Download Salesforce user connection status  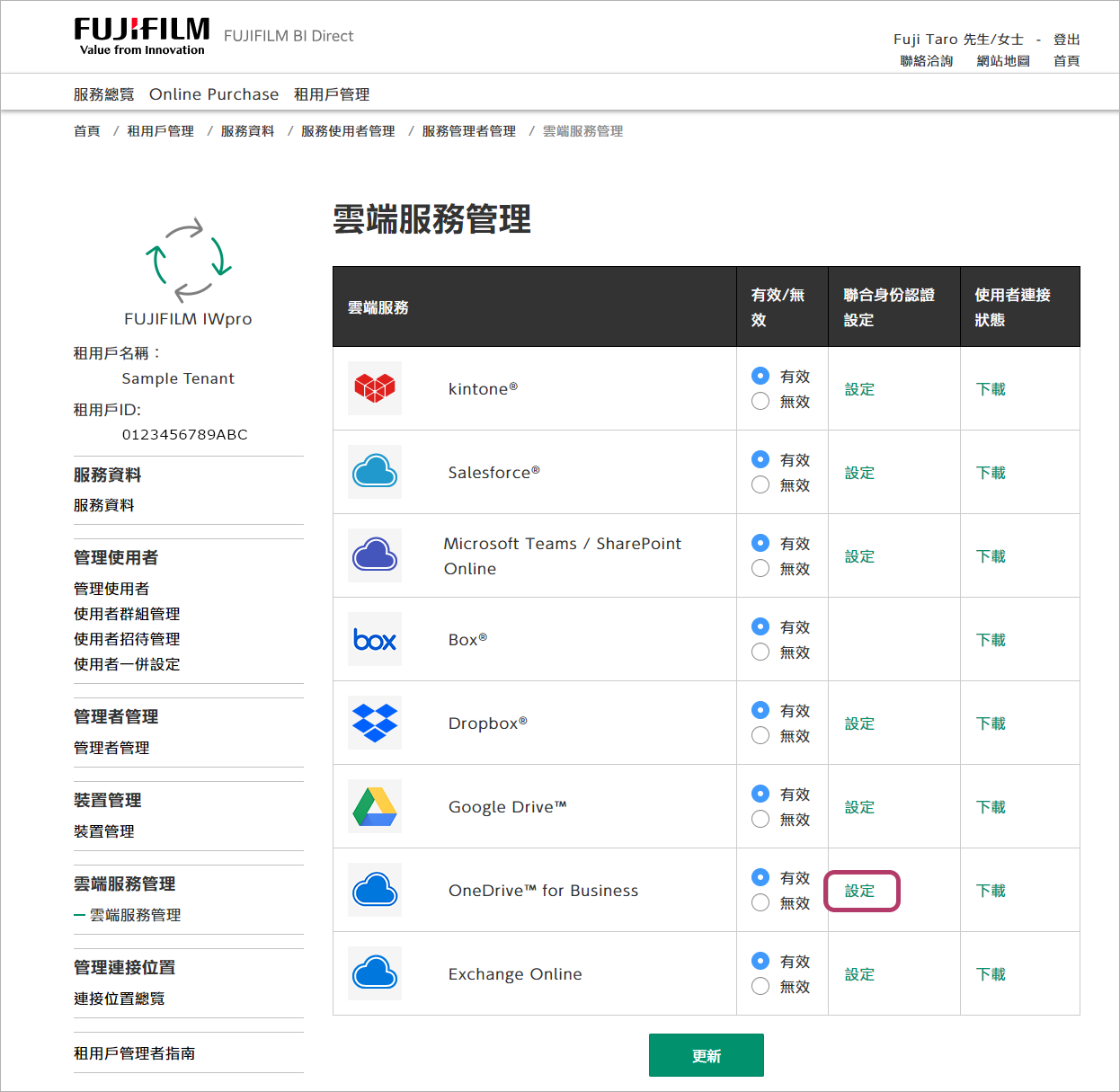991,473
